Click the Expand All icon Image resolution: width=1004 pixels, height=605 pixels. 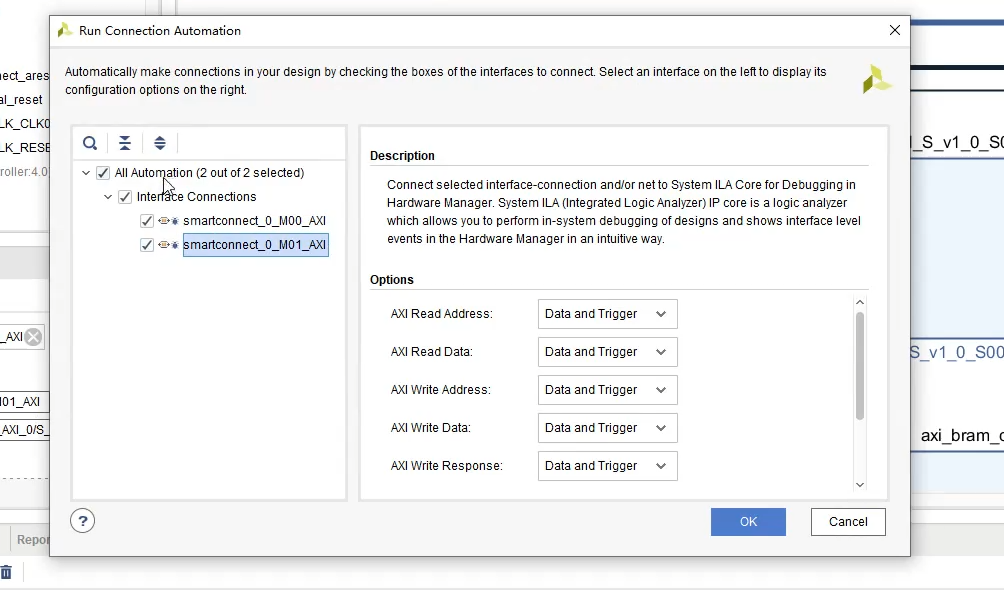[160, 143]
